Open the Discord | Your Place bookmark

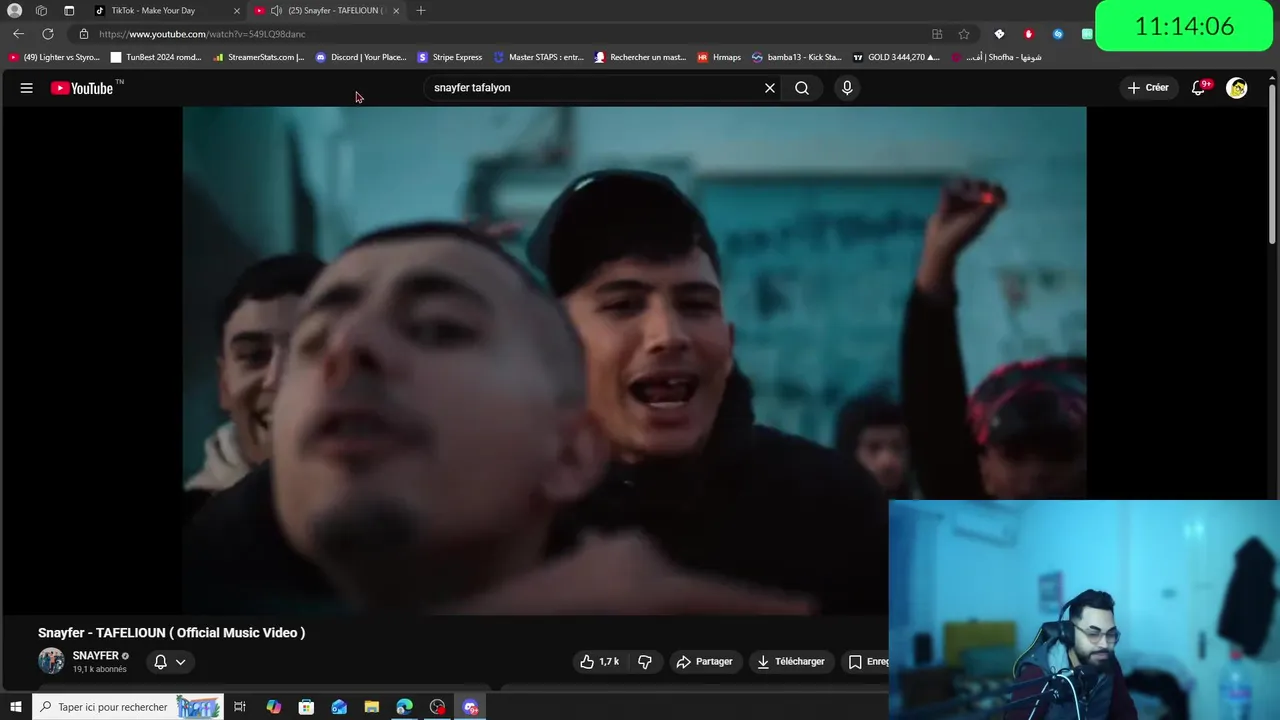(361, 57)
